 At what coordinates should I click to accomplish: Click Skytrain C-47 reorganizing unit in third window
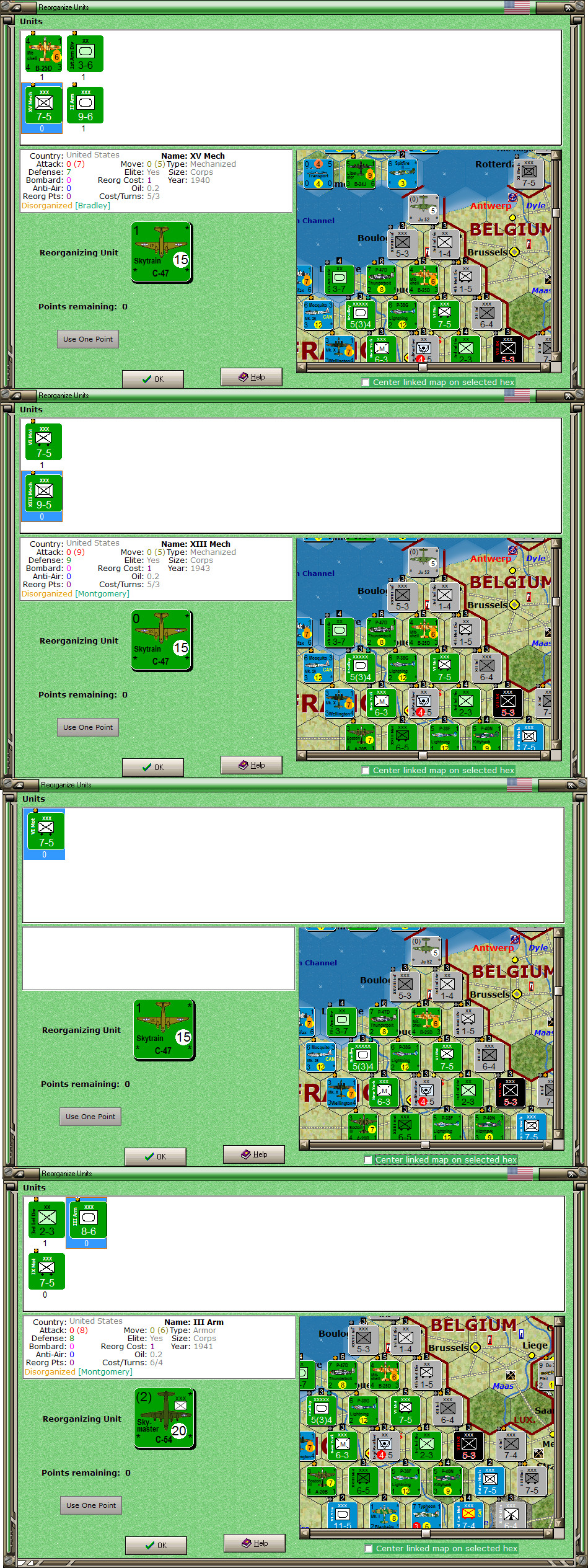164,1029
